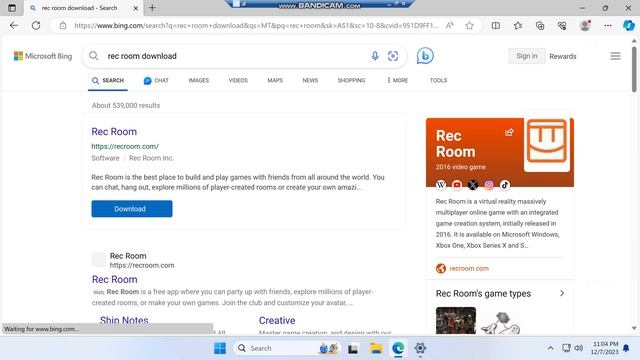This screenshot has width=640, height=360.
Task: Add this page to favorites star
Action: pos(469,25)
